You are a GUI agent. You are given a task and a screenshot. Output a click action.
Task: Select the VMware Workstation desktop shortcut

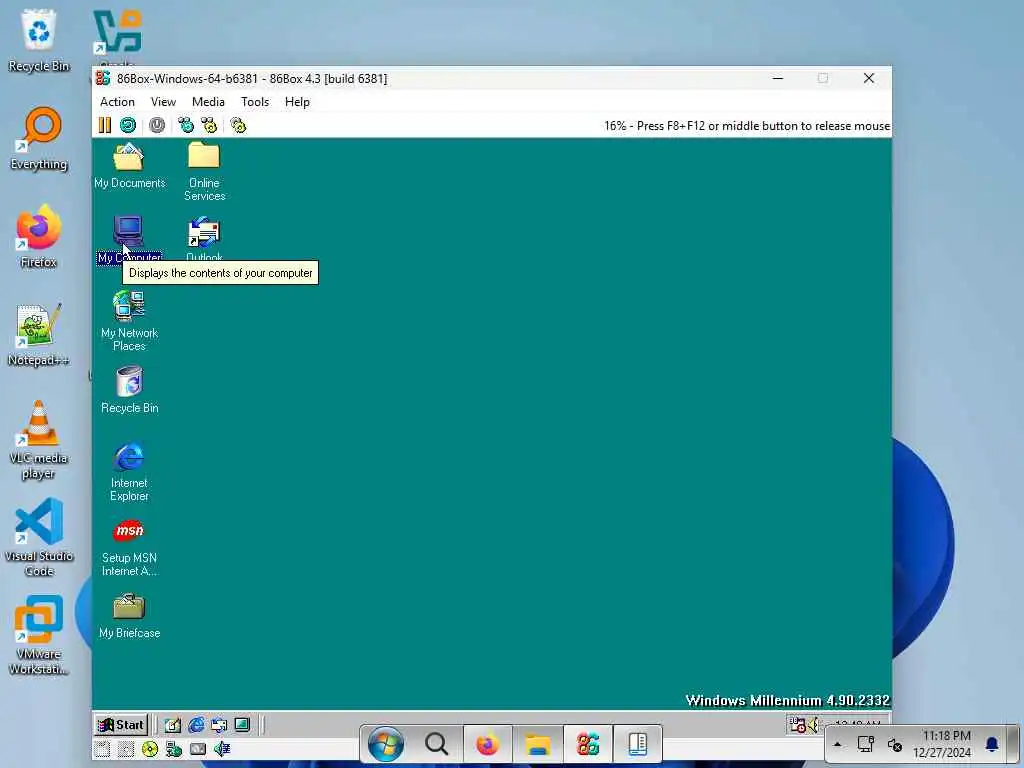[x=39, y=635]
